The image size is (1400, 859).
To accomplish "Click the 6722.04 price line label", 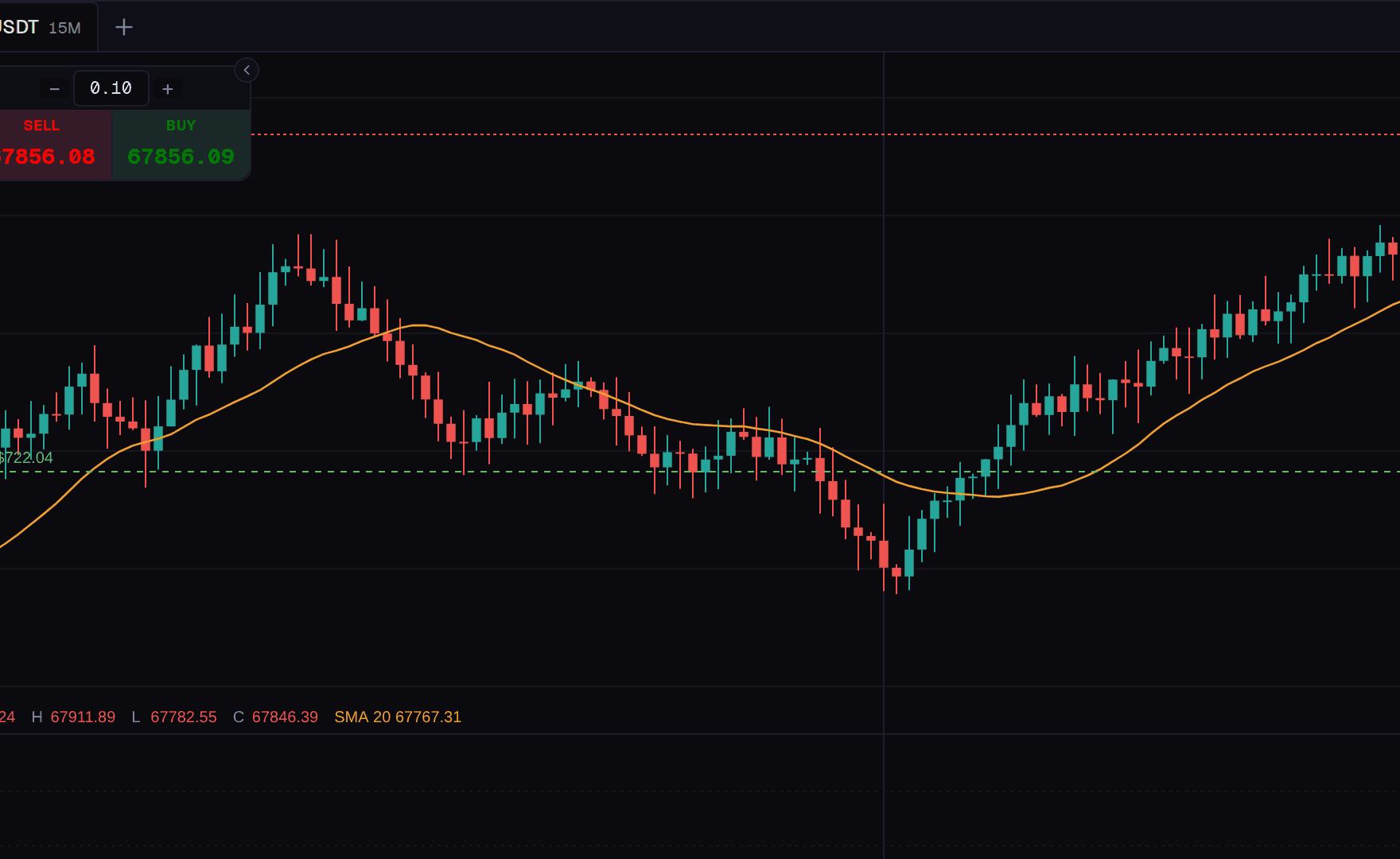I will pos(26,457).
